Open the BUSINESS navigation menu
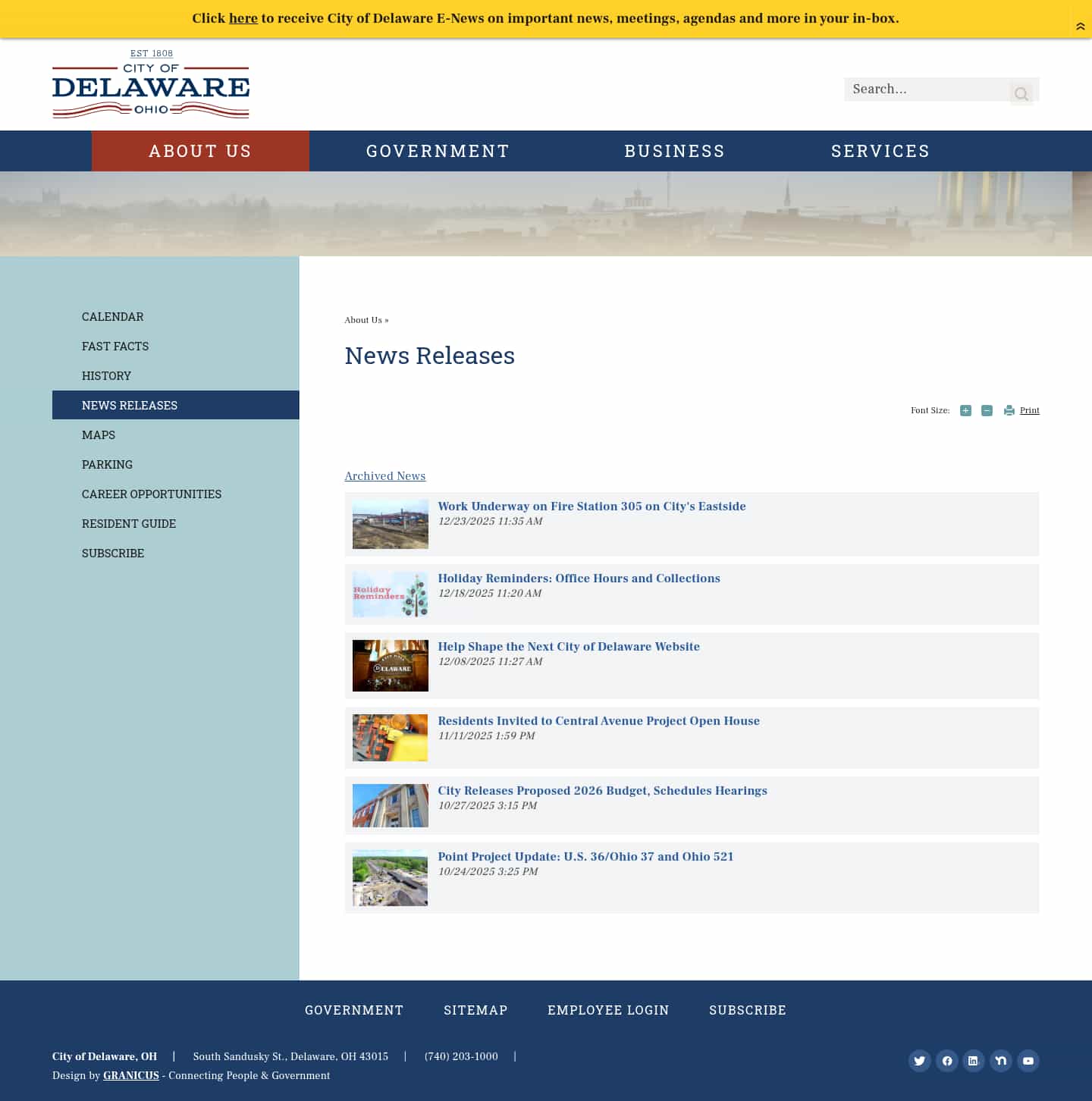1092x1101 pixels. point(674,151)
